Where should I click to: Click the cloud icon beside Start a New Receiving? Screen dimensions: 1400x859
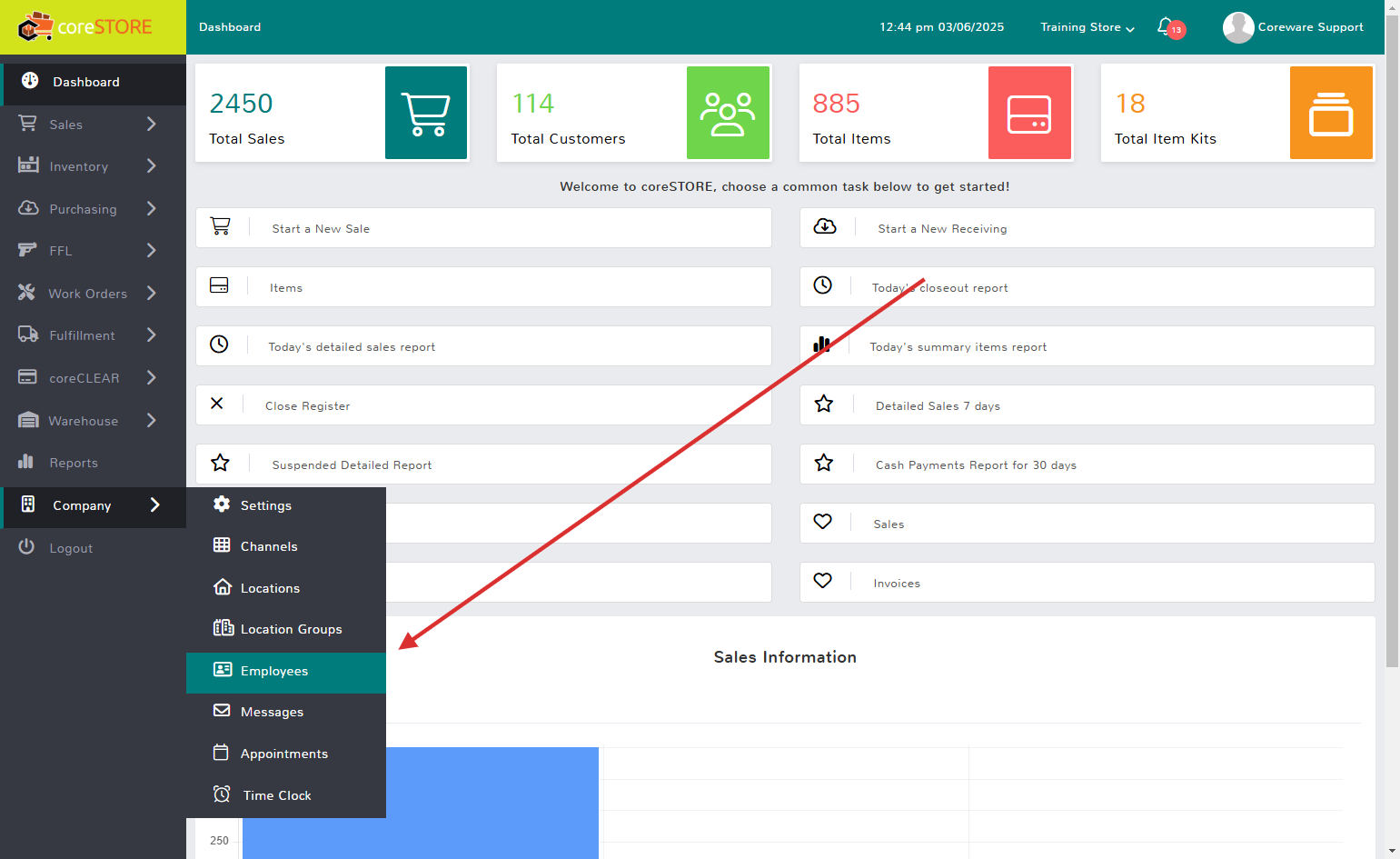[825, 226]
